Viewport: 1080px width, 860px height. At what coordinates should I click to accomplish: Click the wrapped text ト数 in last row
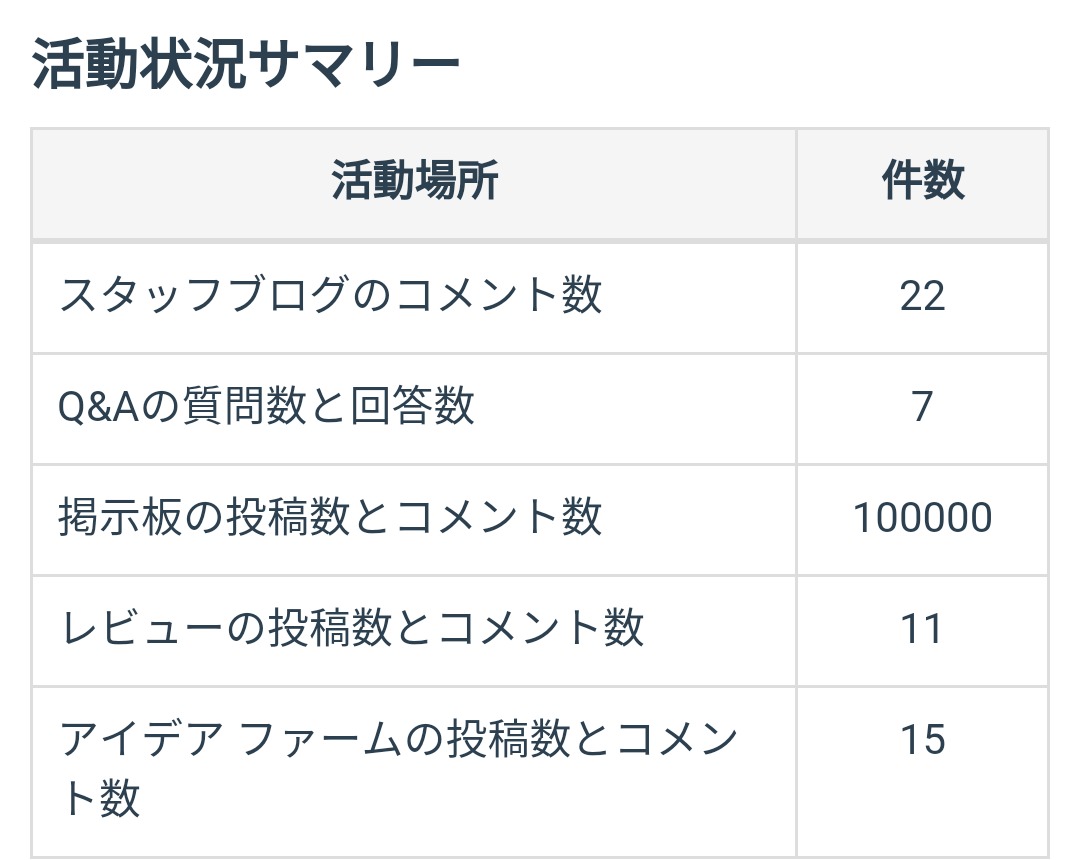click(100, 799)
